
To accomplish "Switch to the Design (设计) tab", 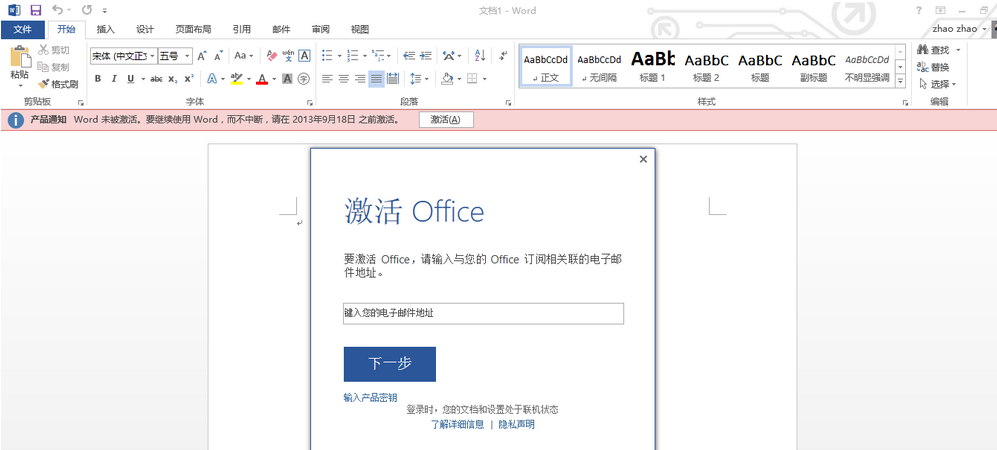I will [x=145, y=29].
